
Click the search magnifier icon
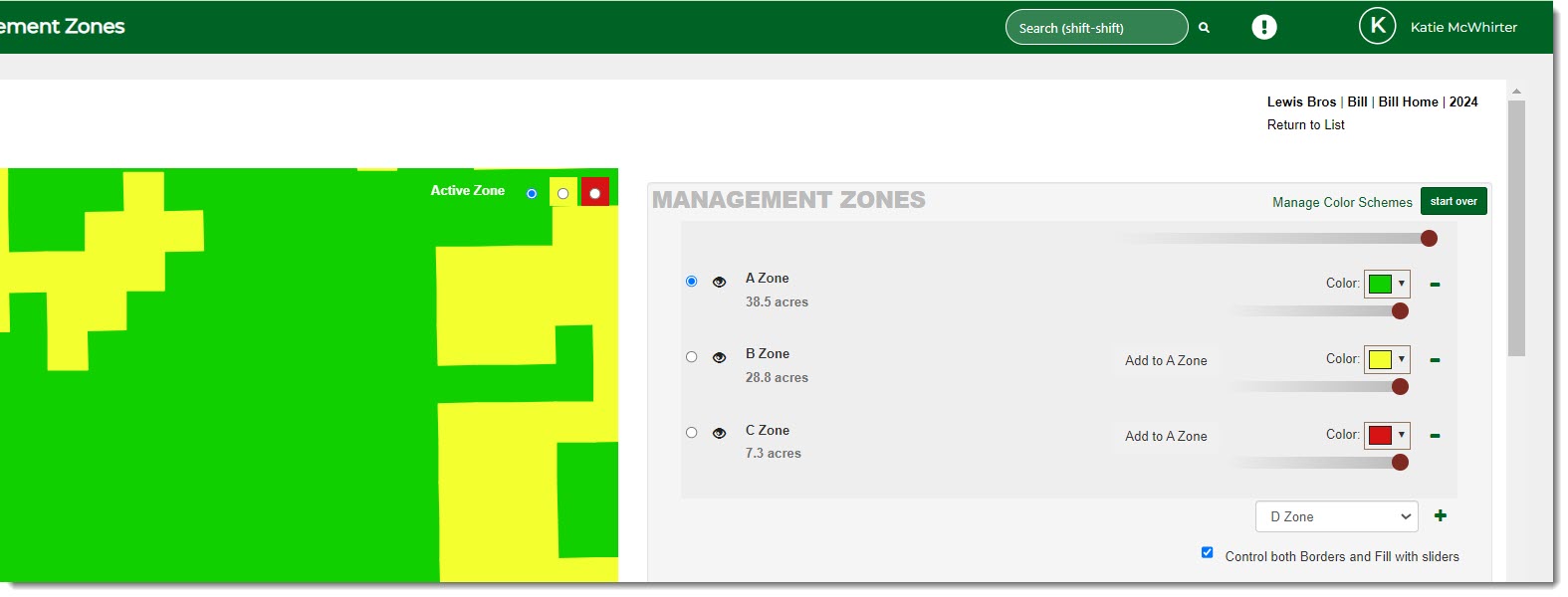tap(1204, 28)
